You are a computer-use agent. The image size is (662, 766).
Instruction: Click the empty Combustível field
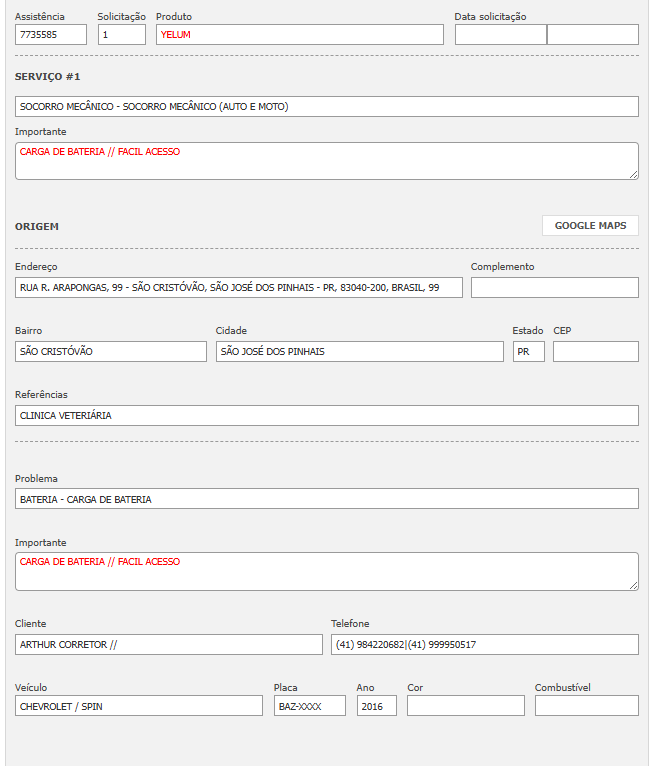(586, 706)
